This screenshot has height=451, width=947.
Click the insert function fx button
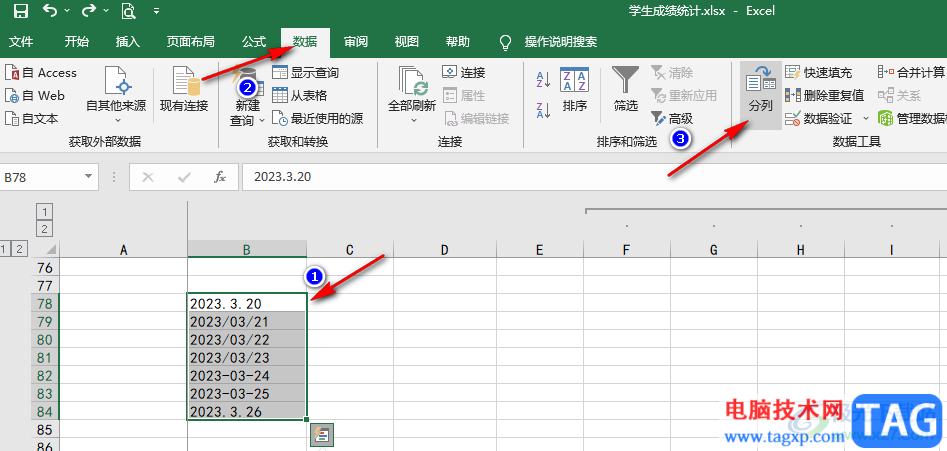(220, 177)
